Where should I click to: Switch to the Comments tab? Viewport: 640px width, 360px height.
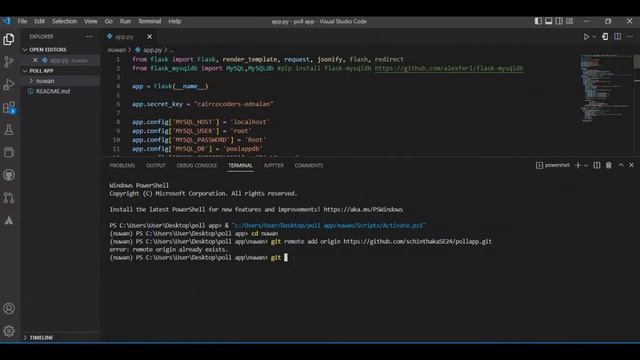309,165
